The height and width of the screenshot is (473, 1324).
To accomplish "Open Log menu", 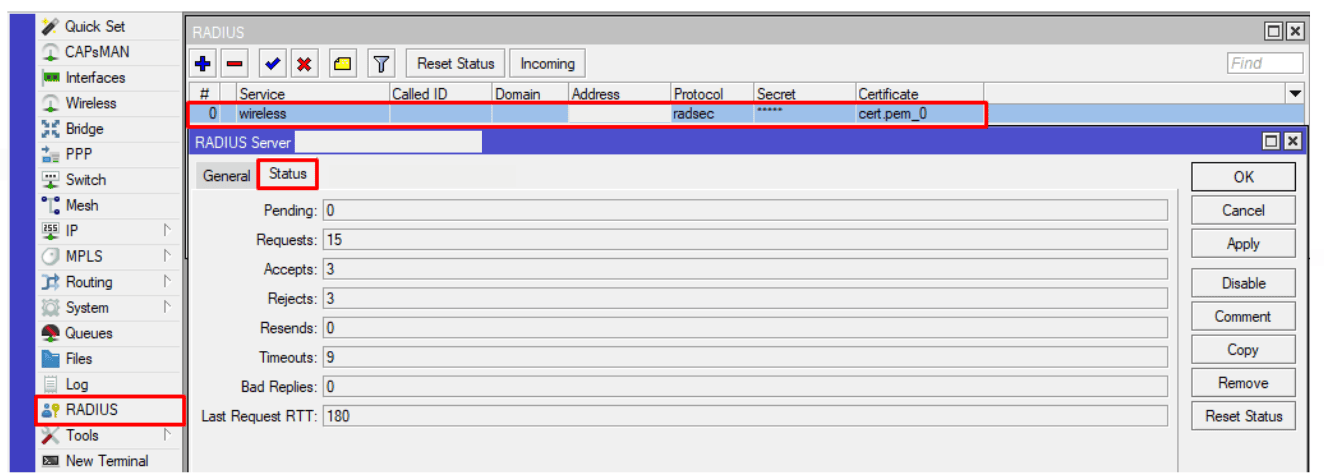I will (x=77, y=384).
